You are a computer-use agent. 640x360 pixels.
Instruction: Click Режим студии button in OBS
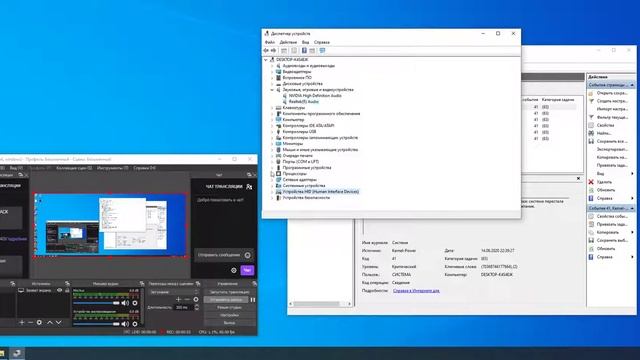coord(229,307)
